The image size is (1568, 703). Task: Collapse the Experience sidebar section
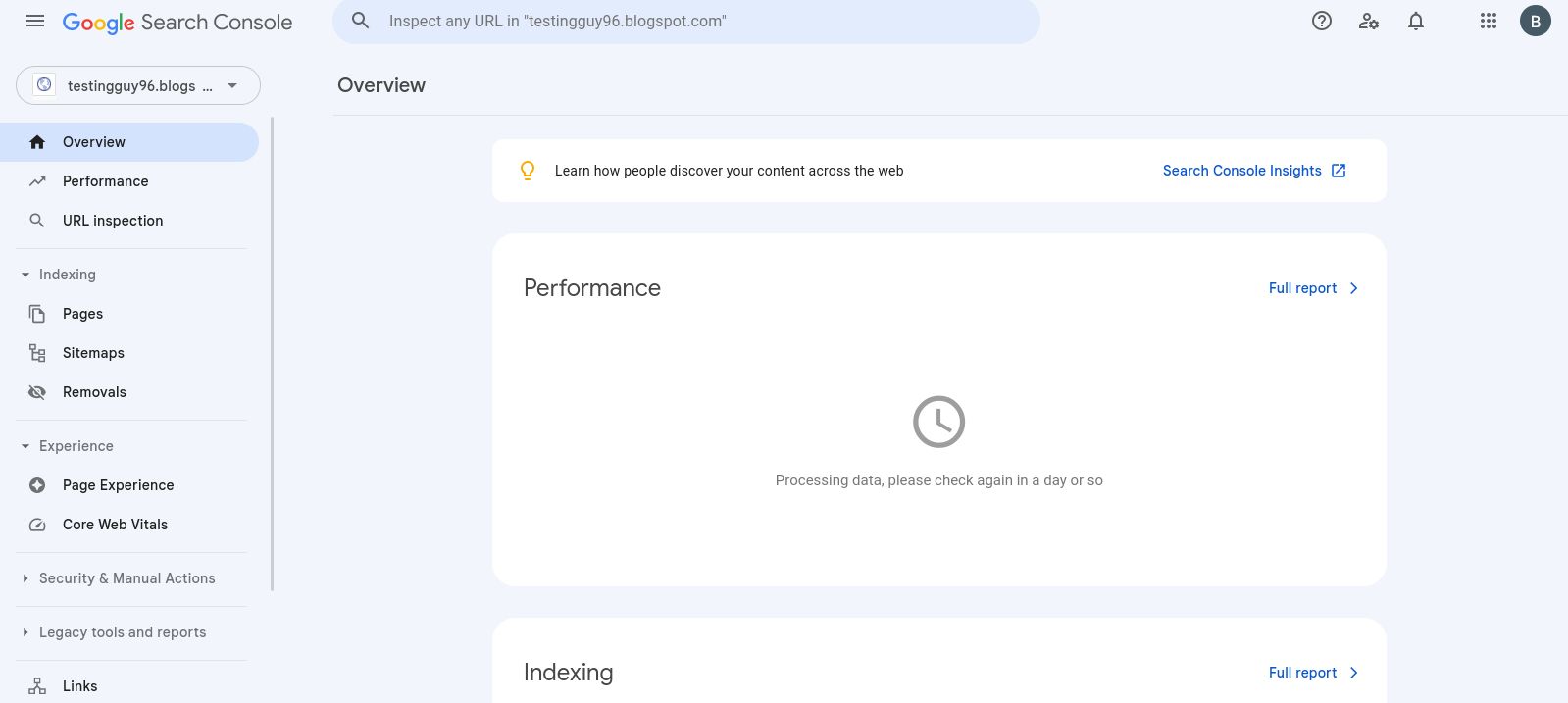[25, 446]
